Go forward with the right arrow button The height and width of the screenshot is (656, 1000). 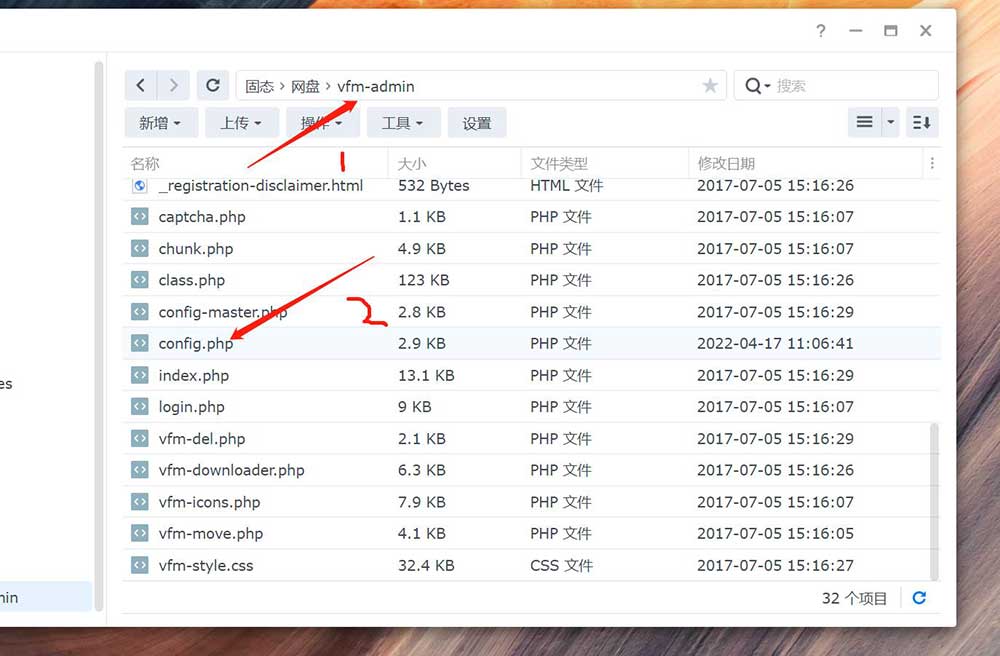coord(173,85)
